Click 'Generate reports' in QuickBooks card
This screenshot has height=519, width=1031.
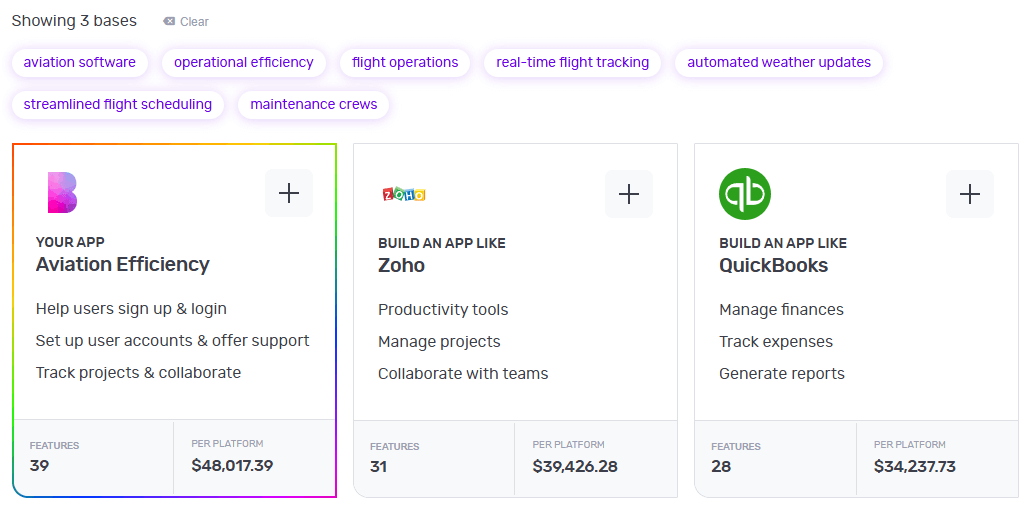coord(782,374)
